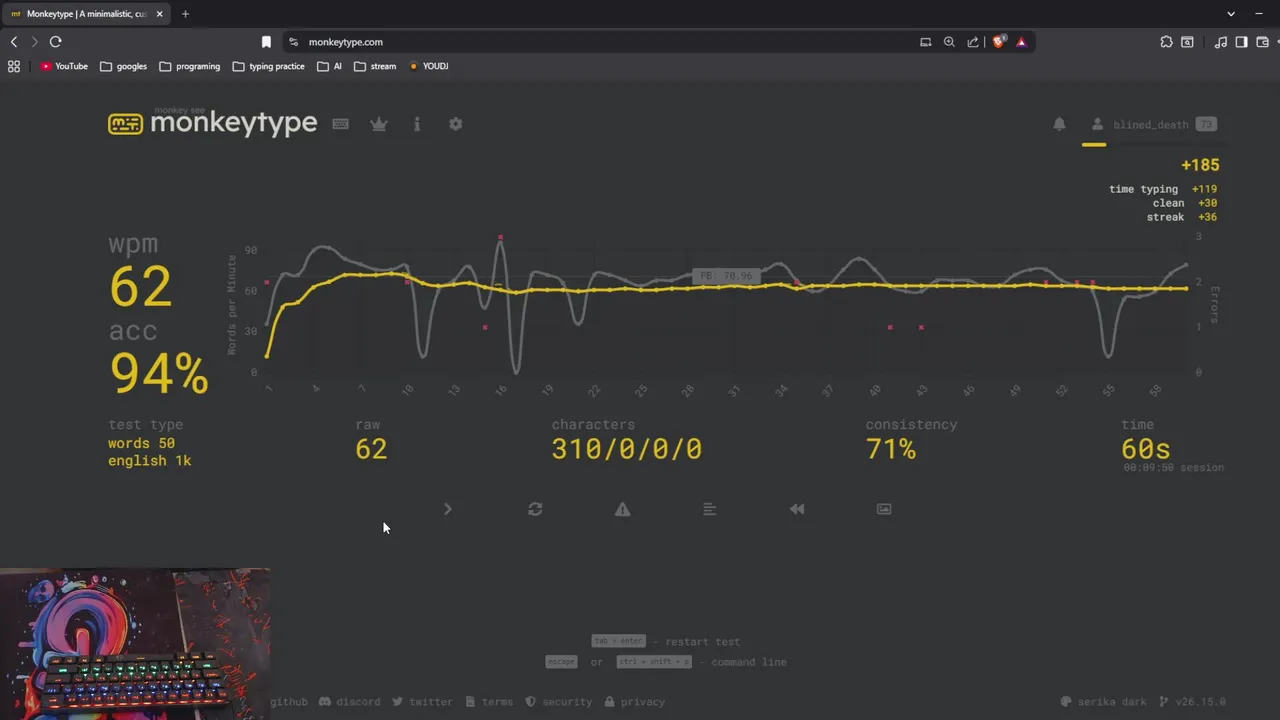Open the leaderboards crown icon
Image resolution: width=1280 pixels, height=720 pixels.
[379, 124]
